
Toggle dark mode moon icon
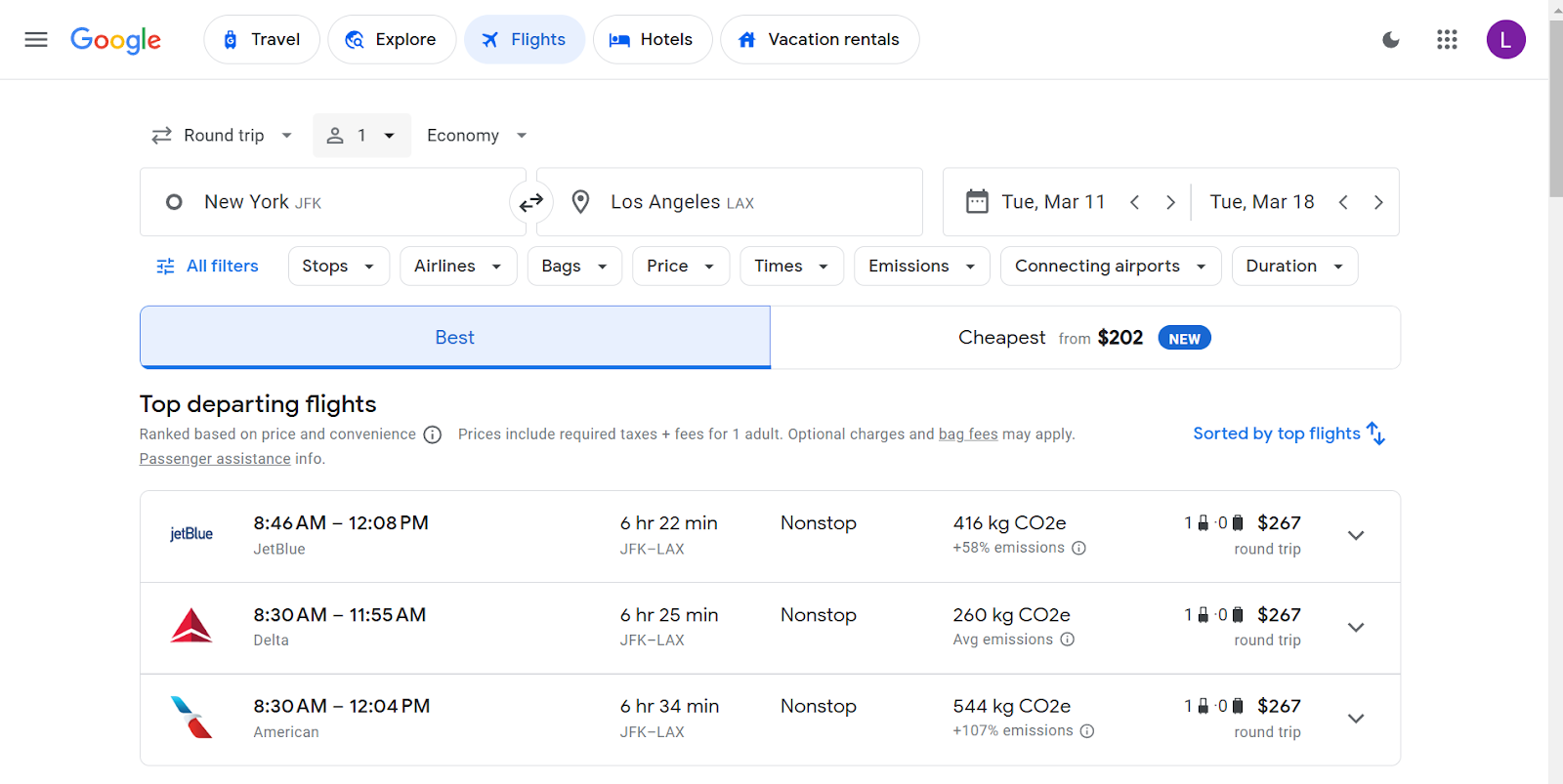tap(1391, 40)
